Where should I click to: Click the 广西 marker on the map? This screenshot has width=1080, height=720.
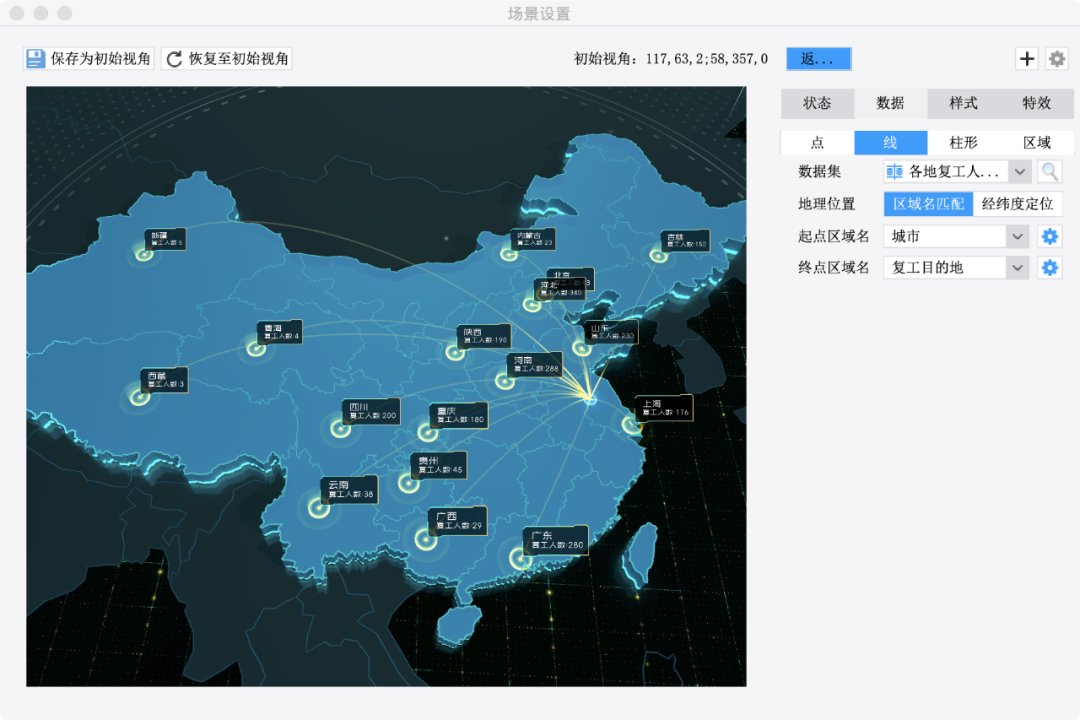click(x=426, y=539)
